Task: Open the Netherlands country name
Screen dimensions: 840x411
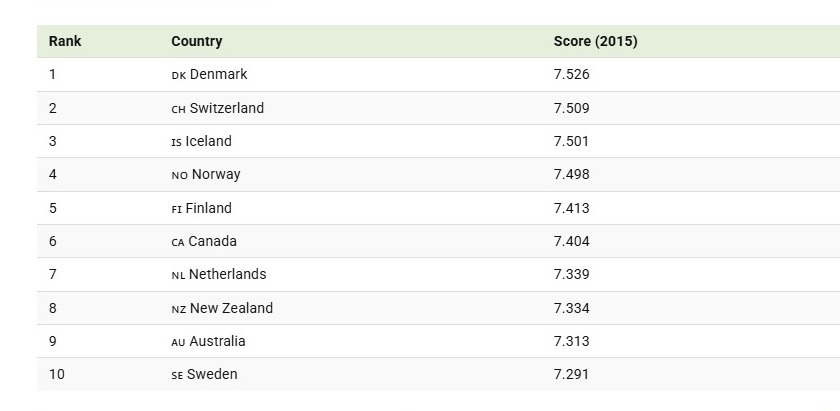Action: point(228,274)
